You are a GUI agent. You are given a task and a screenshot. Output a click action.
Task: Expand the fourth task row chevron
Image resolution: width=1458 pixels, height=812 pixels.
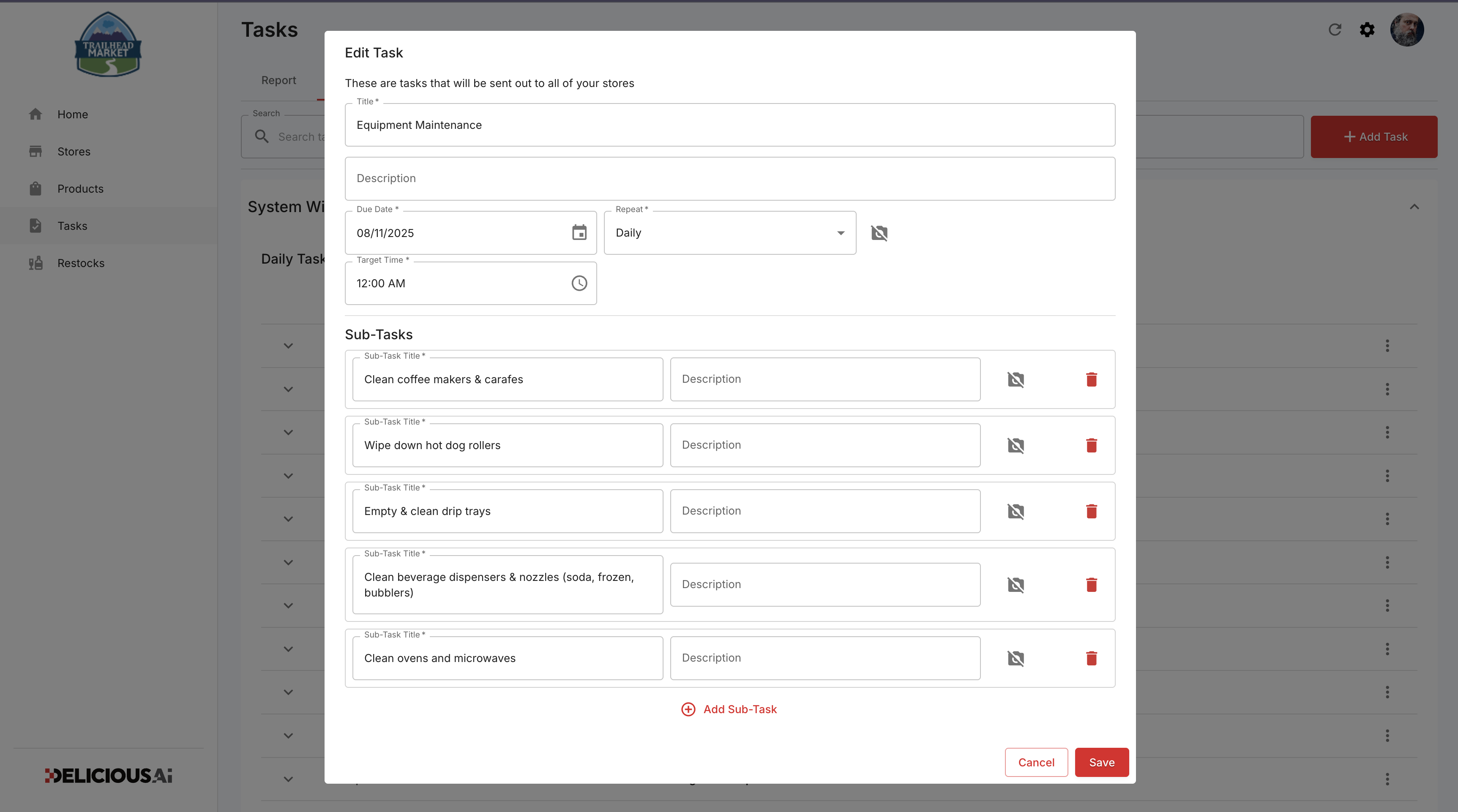288,476
